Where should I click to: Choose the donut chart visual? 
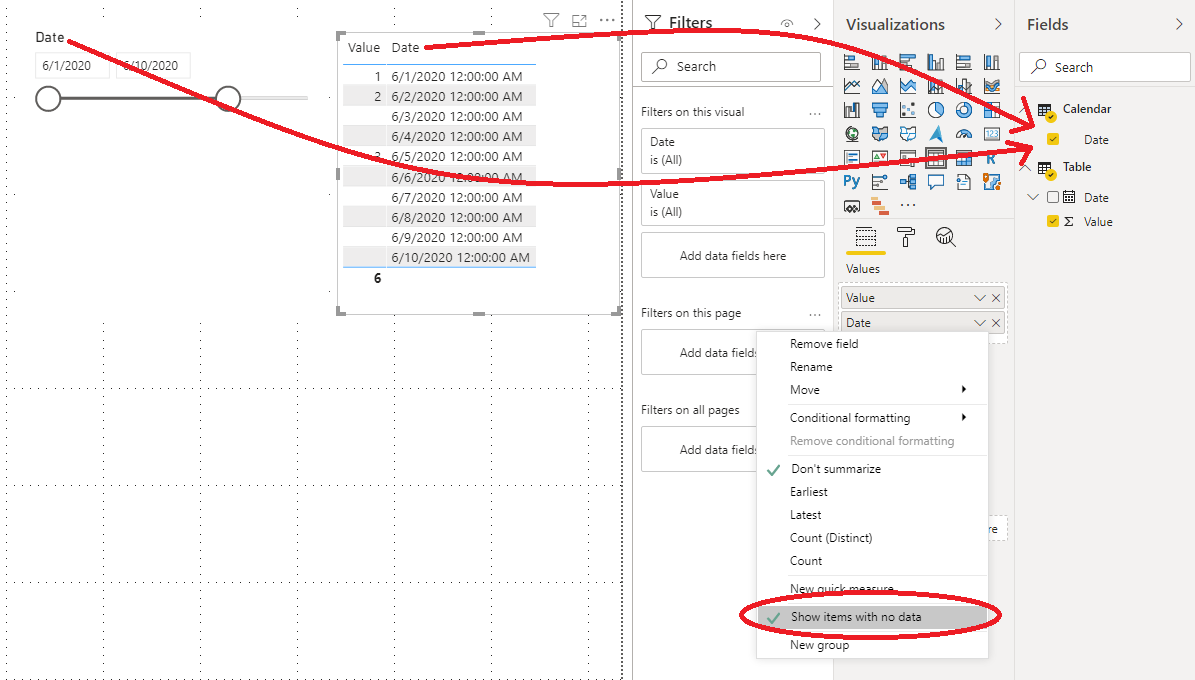click(x=964, y=110)
